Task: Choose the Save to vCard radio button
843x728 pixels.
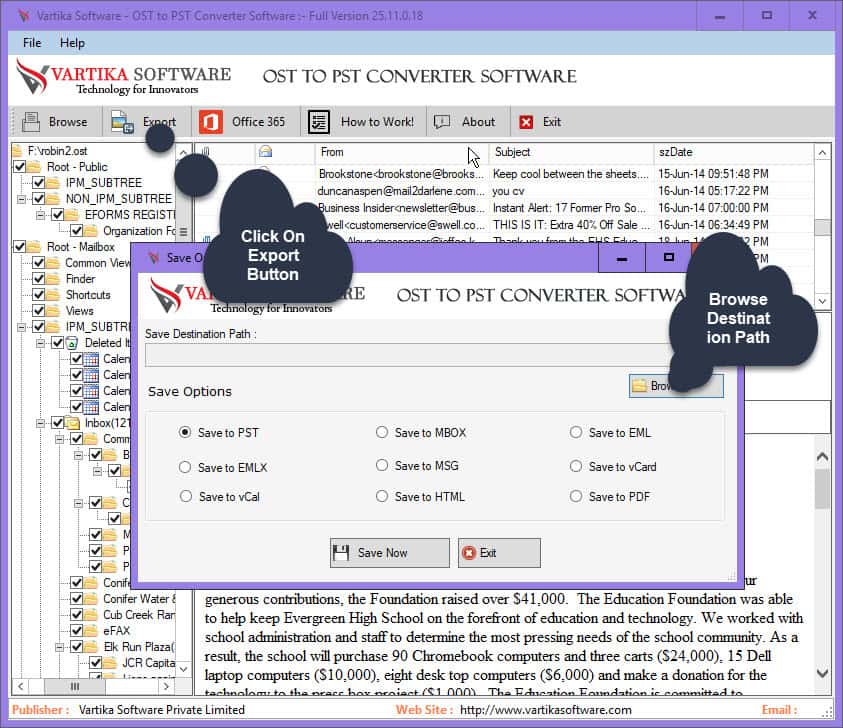Action: pyautogui.click(x=576, y=466)
